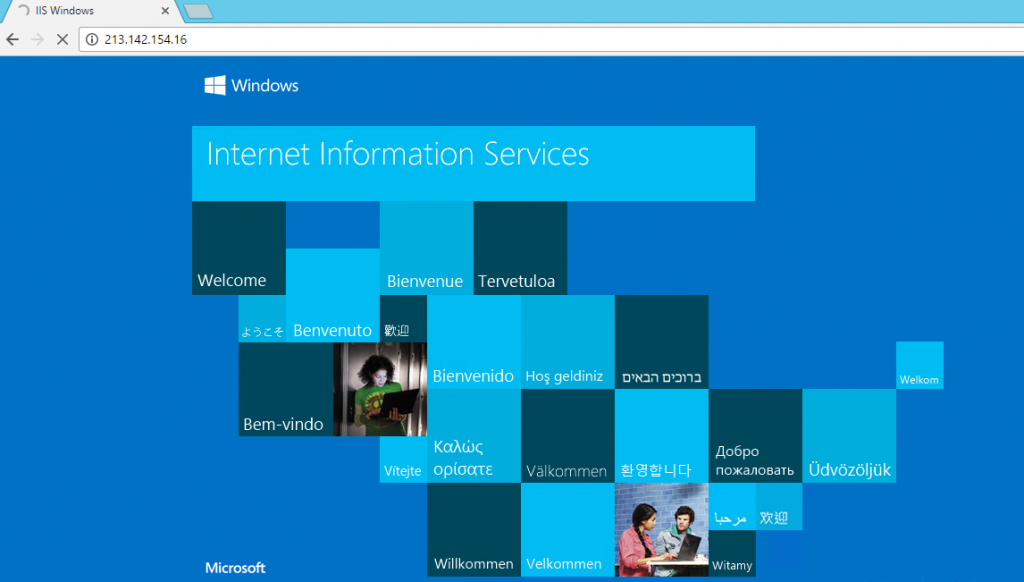The height and width of the screenshot is (582, 1024).
Task: Click the browser forward arrow
Action: tap(37, 39)
